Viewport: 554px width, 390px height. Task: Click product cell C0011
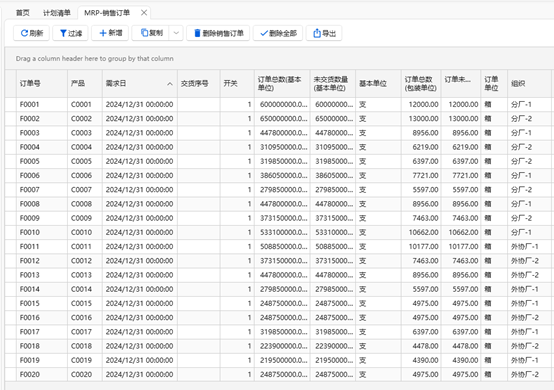point(85,247)
